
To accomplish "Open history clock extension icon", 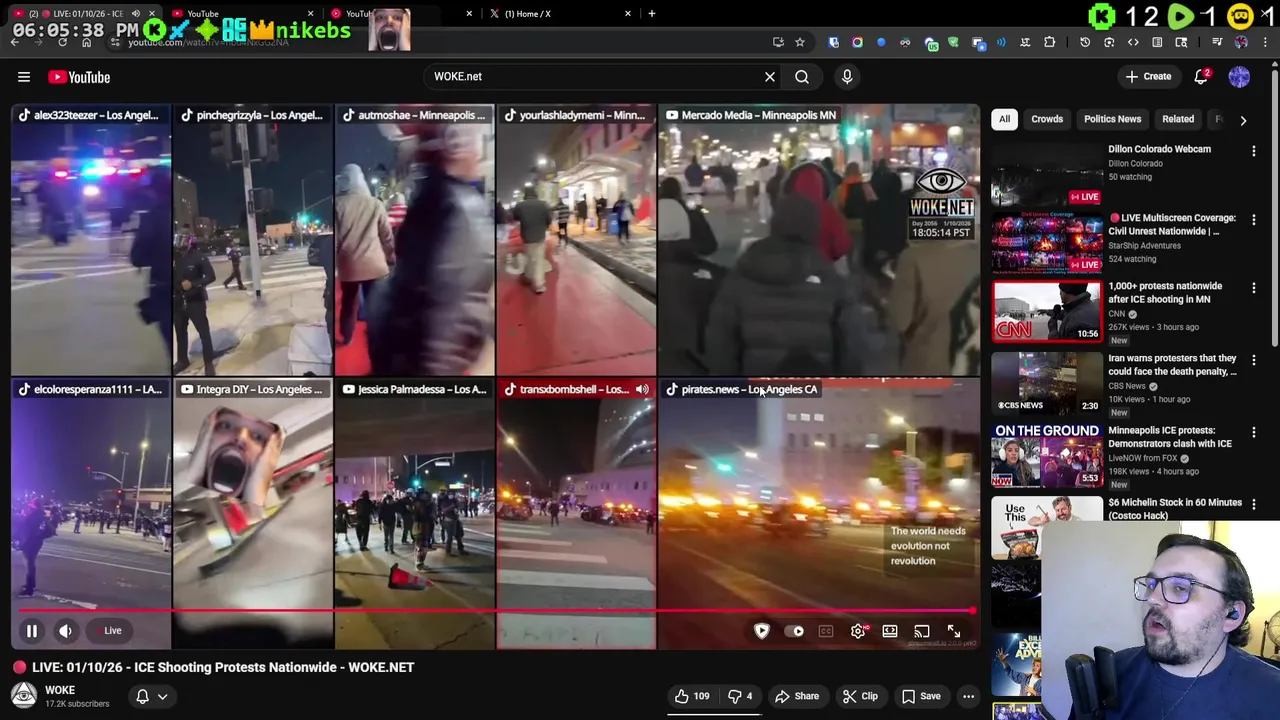I will point(1085,42).
